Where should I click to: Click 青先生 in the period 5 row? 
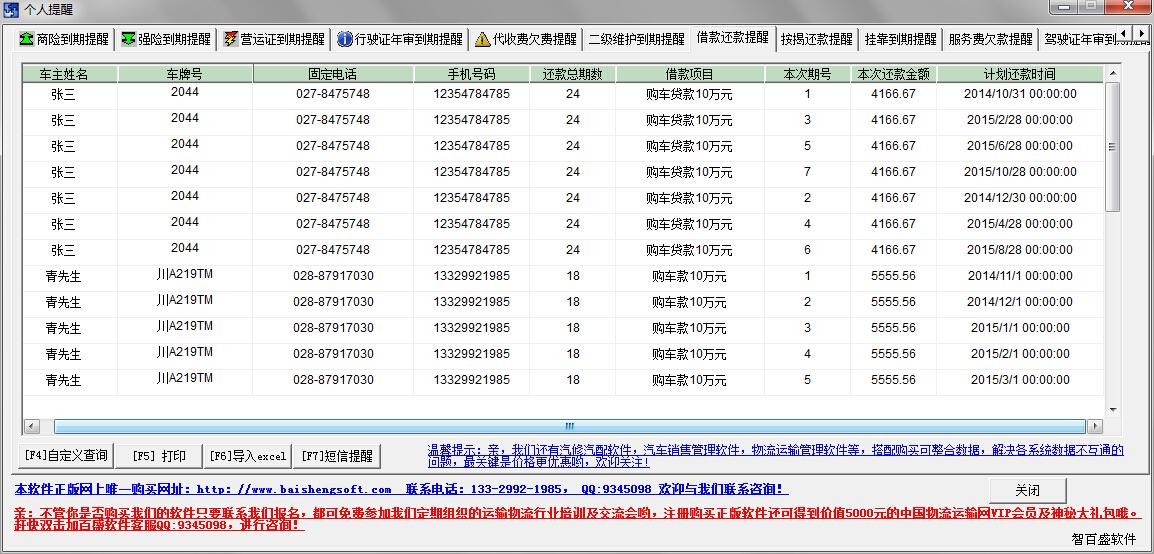click(63, 381)
